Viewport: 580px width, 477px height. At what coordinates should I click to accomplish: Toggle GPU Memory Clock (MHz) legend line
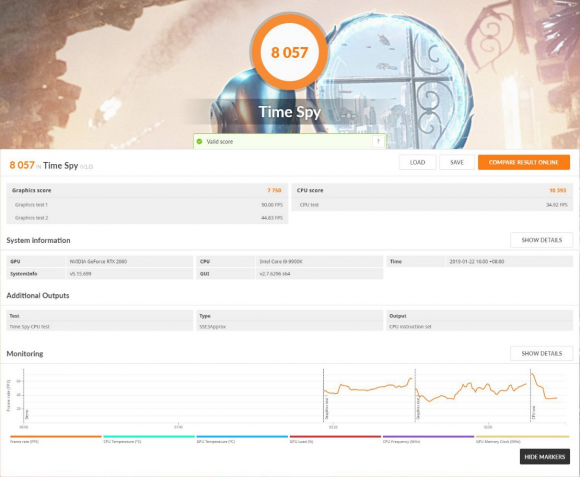(522, 439)
